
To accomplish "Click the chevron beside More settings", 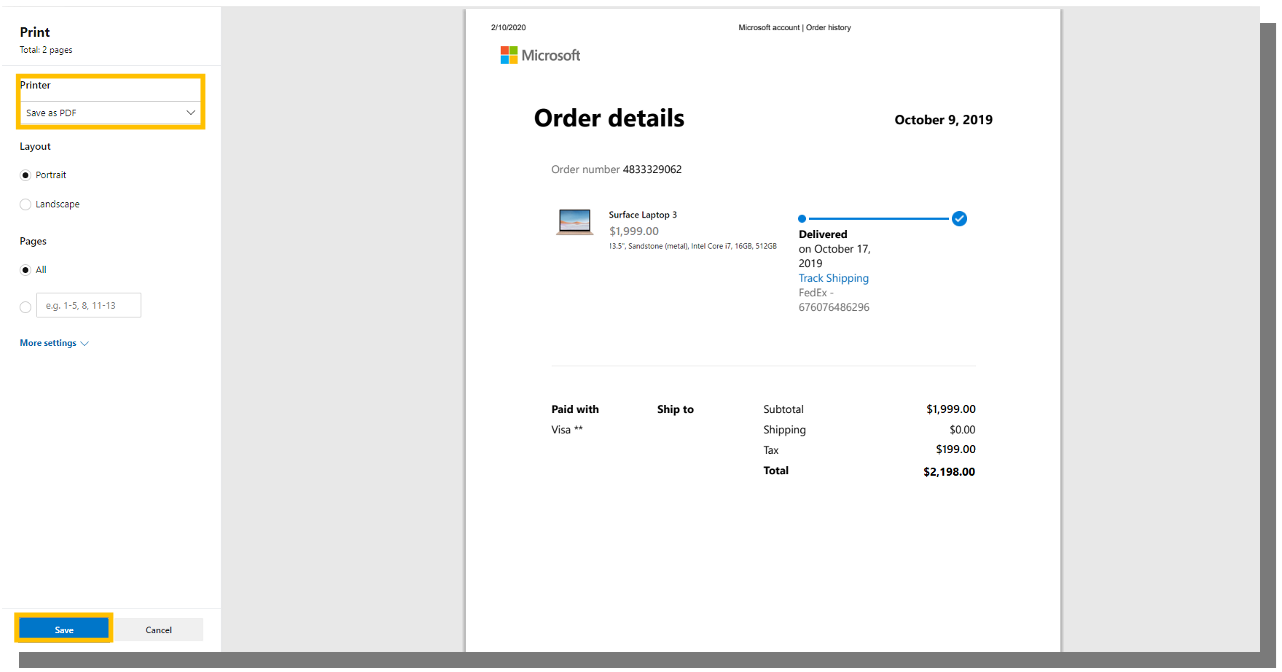I will click(85, 344).
